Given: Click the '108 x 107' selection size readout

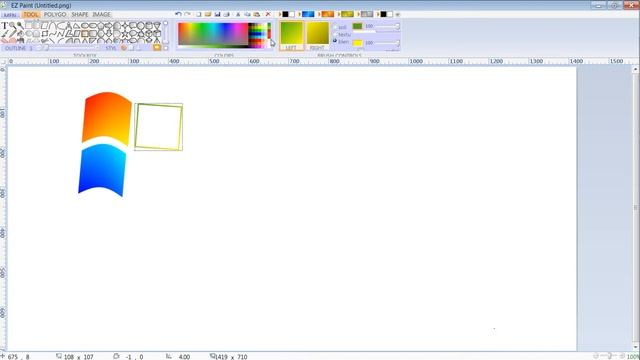Looking at the screenshot, I should pos(78,357).
